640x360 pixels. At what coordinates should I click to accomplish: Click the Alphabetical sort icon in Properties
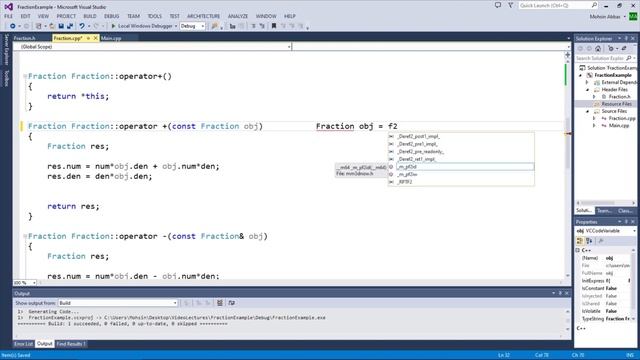[x=589, y=241]
